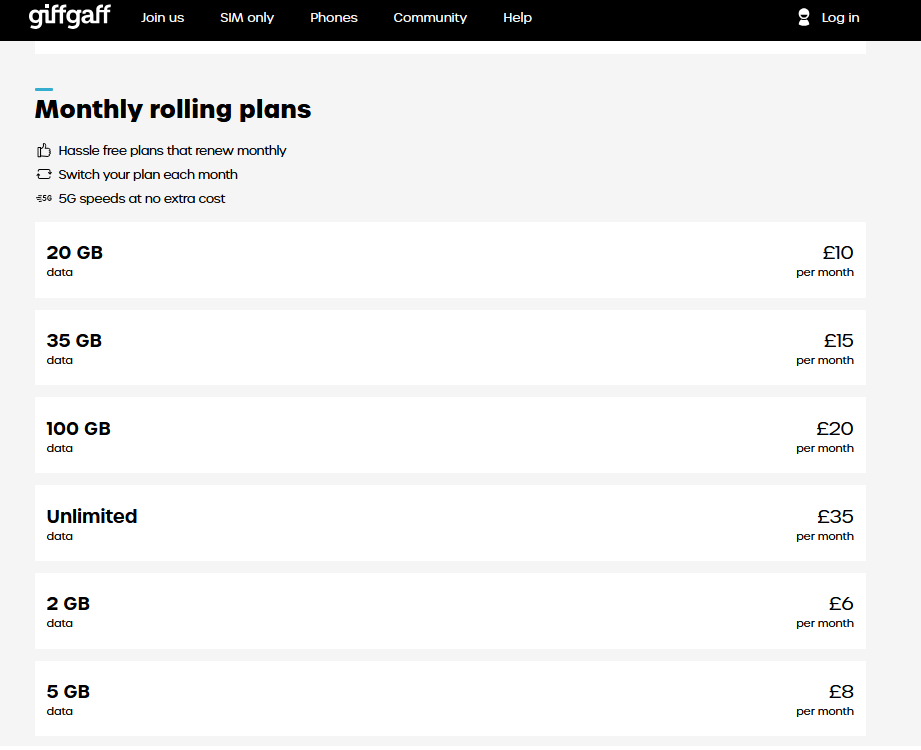Screen dimensions: 921x750
Task: Click the £15 per month price
Action: (825, 349)
